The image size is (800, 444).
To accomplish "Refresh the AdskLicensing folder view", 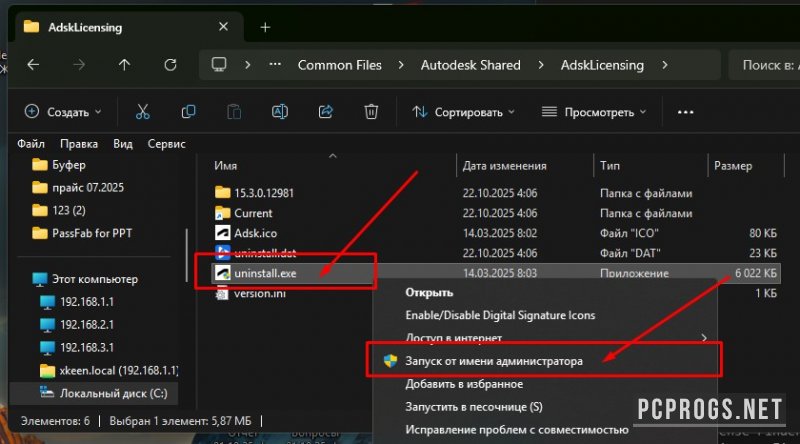I will tap(170, 65).
